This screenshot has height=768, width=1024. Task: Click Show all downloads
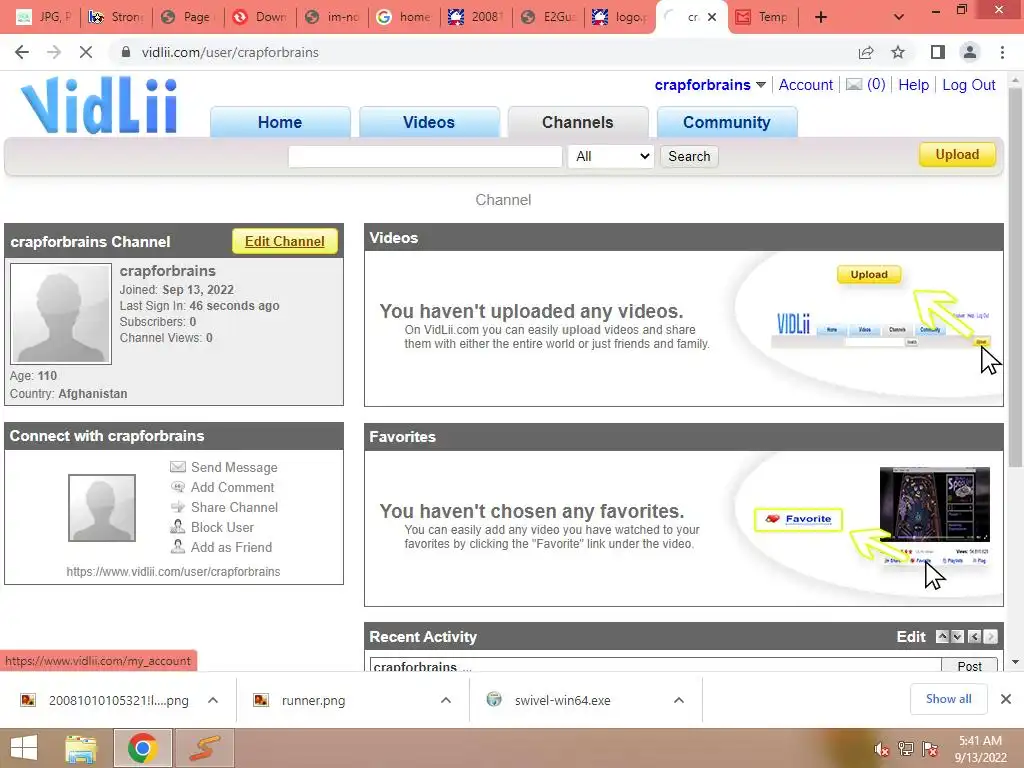point(948,699)
